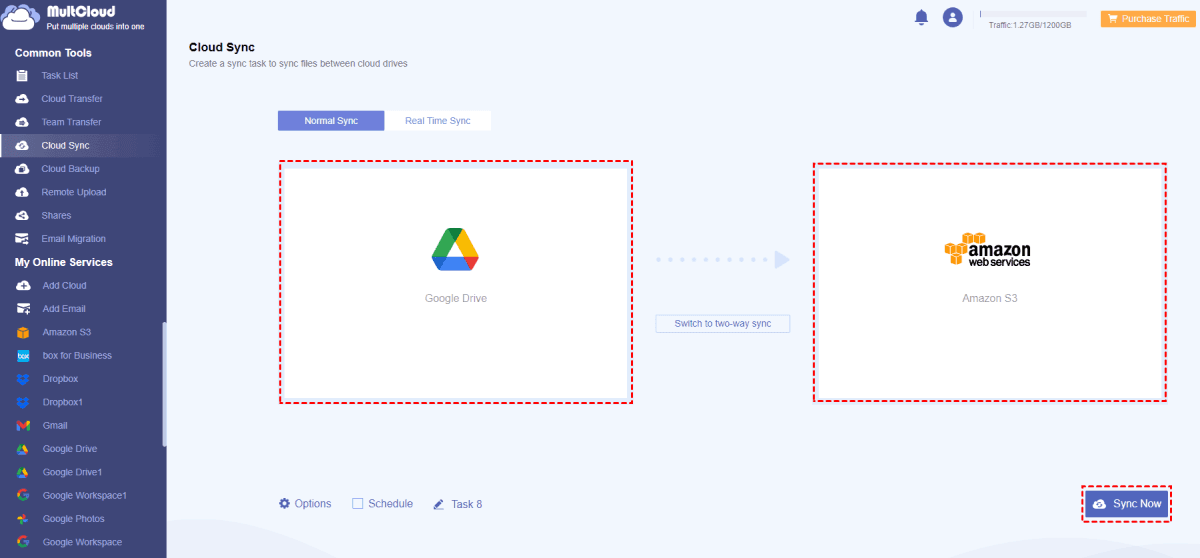The image size is (1200, 558).
Task: Switch to the Normal Sync tab
Action: (331, 121)
